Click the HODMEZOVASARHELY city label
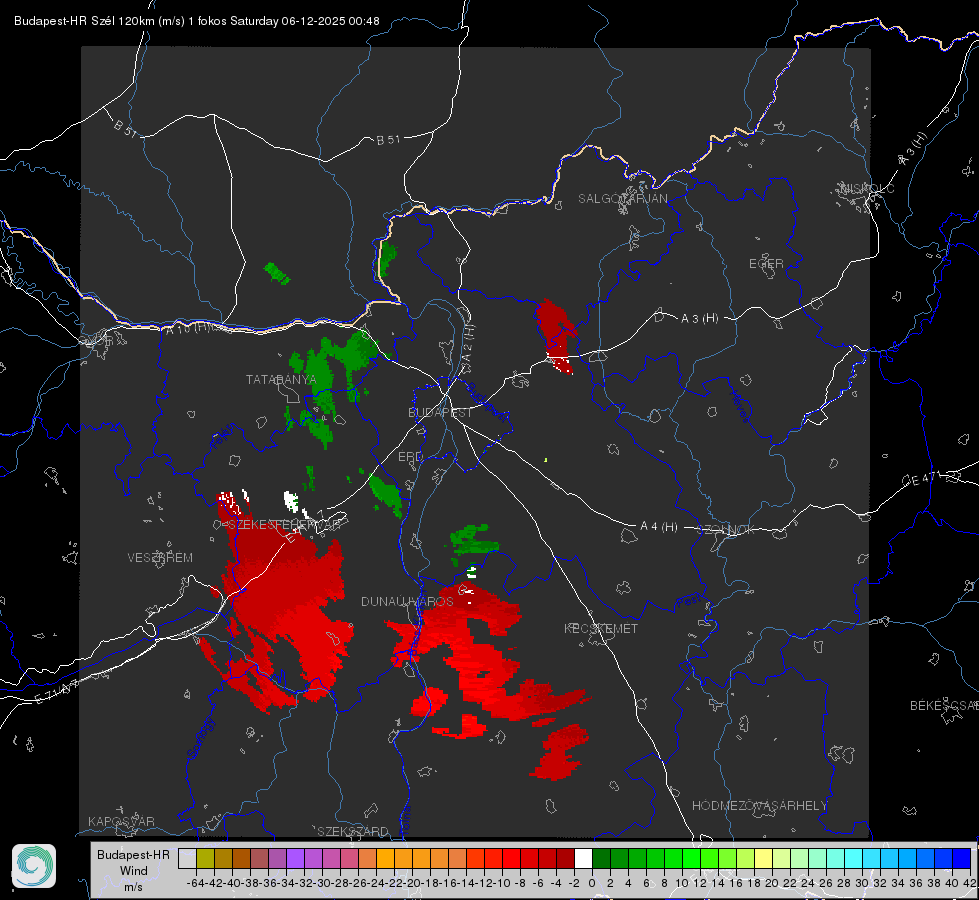The width and height of the screenshot is (979, 900). (759, 806)
